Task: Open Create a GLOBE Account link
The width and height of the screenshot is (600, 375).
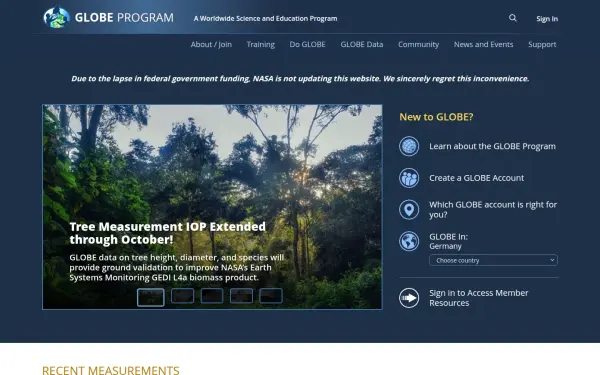Action: tap(476, 178)
